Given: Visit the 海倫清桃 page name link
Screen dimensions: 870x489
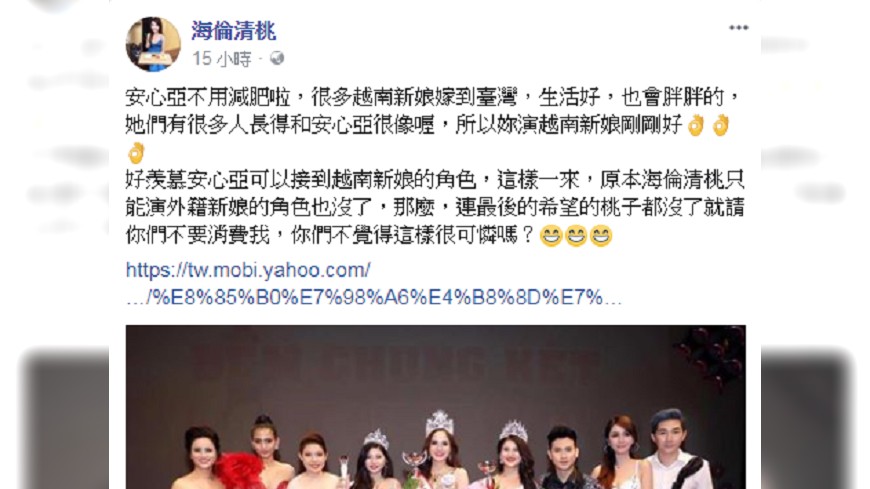Looking at the screenshot, I should [234, 31].
